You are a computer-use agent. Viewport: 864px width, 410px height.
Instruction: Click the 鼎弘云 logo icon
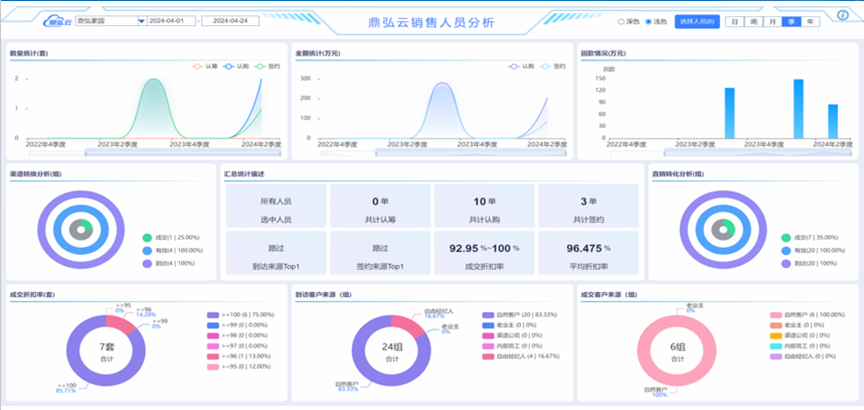click(x=58, y=22)
